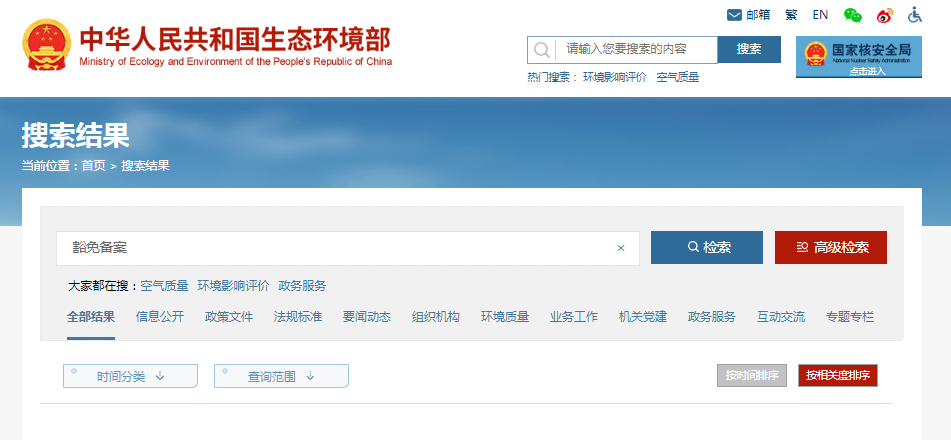Click the 首页 breadcrumb link

click(93, 166)
